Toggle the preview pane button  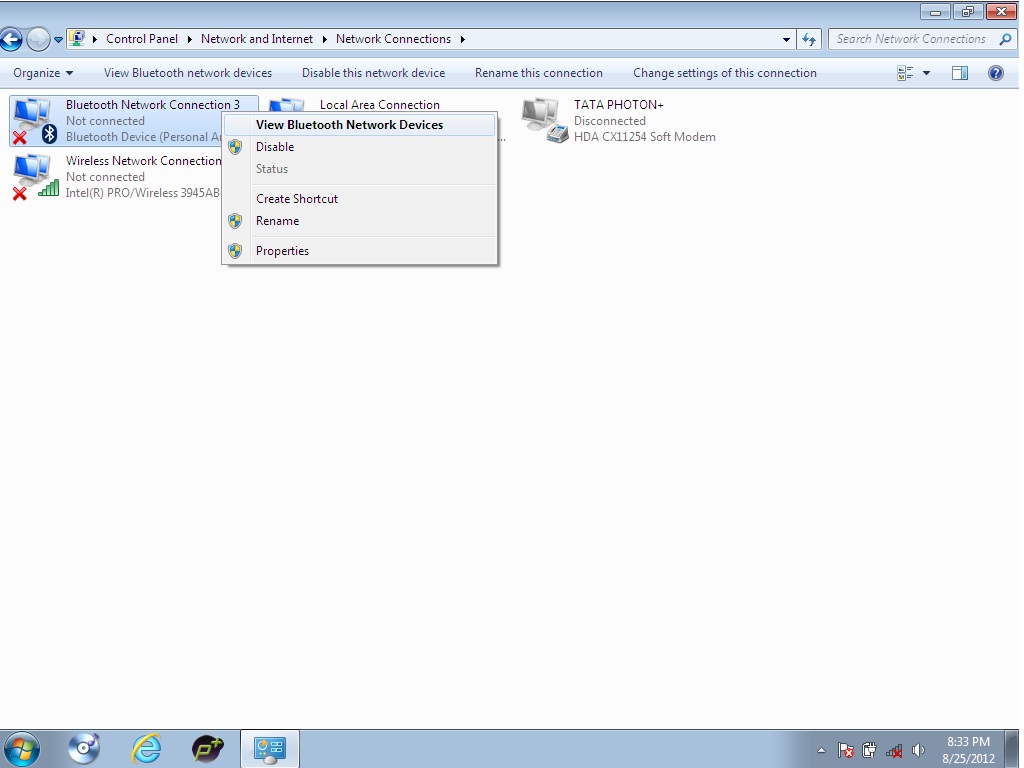960,73
